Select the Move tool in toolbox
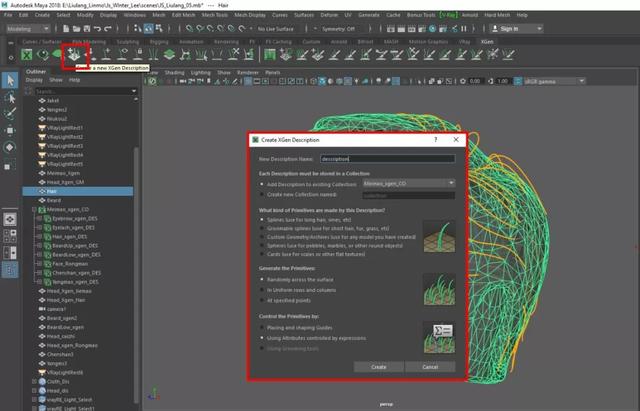Image resolution: width=640 pixels, height=411 pixels. (10, 131)
